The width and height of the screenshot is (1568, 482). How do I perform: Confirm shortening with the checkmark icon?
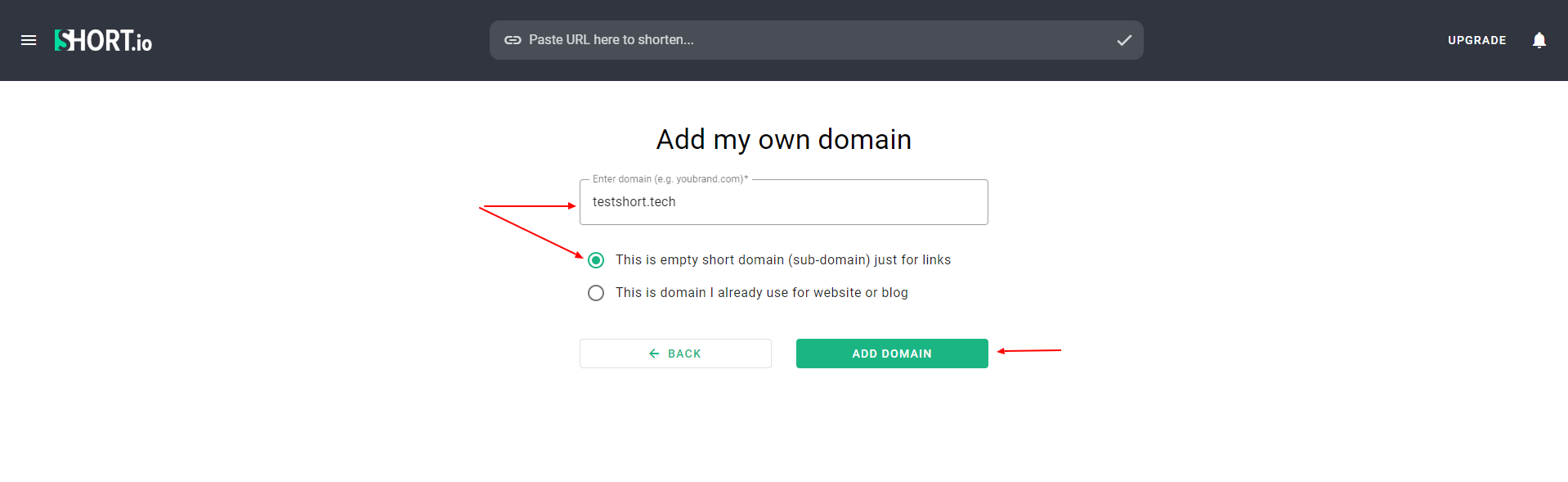[1124, 40]
